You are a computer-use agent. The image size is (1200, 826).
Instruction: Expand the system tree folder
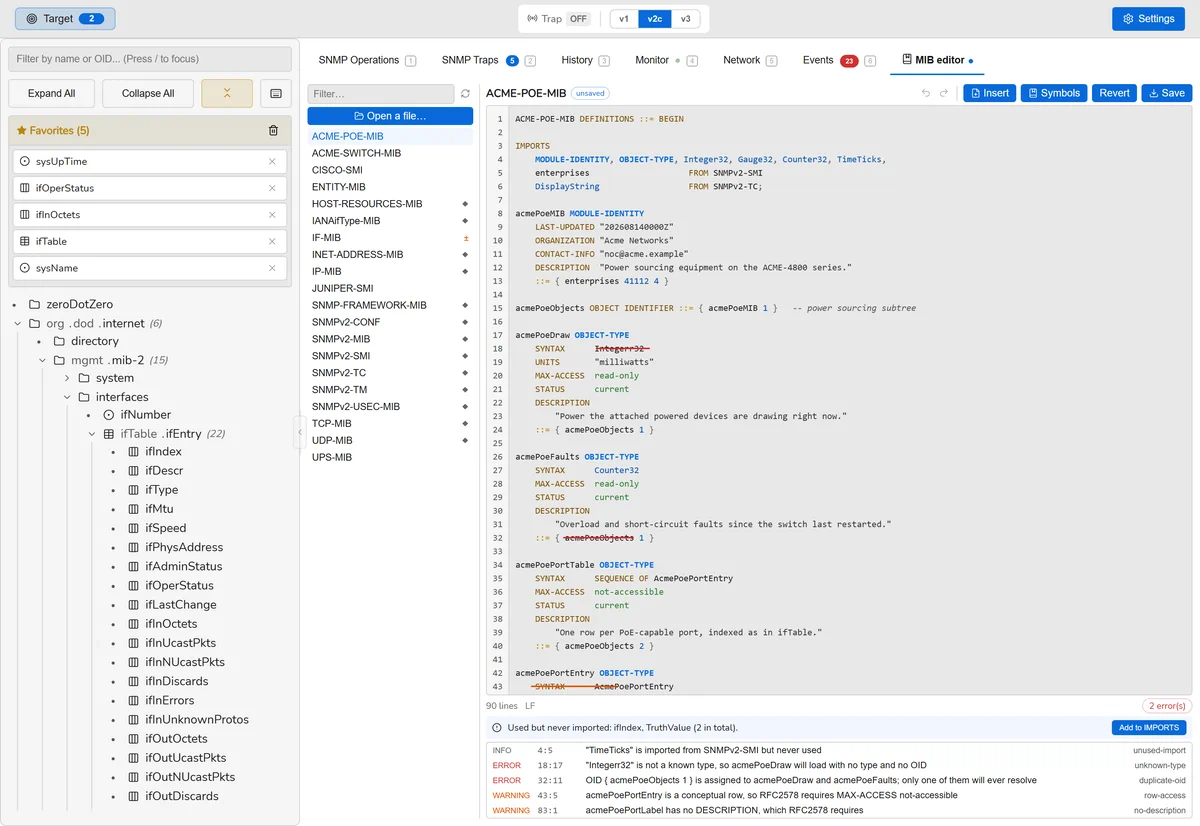tap(68, 378)
